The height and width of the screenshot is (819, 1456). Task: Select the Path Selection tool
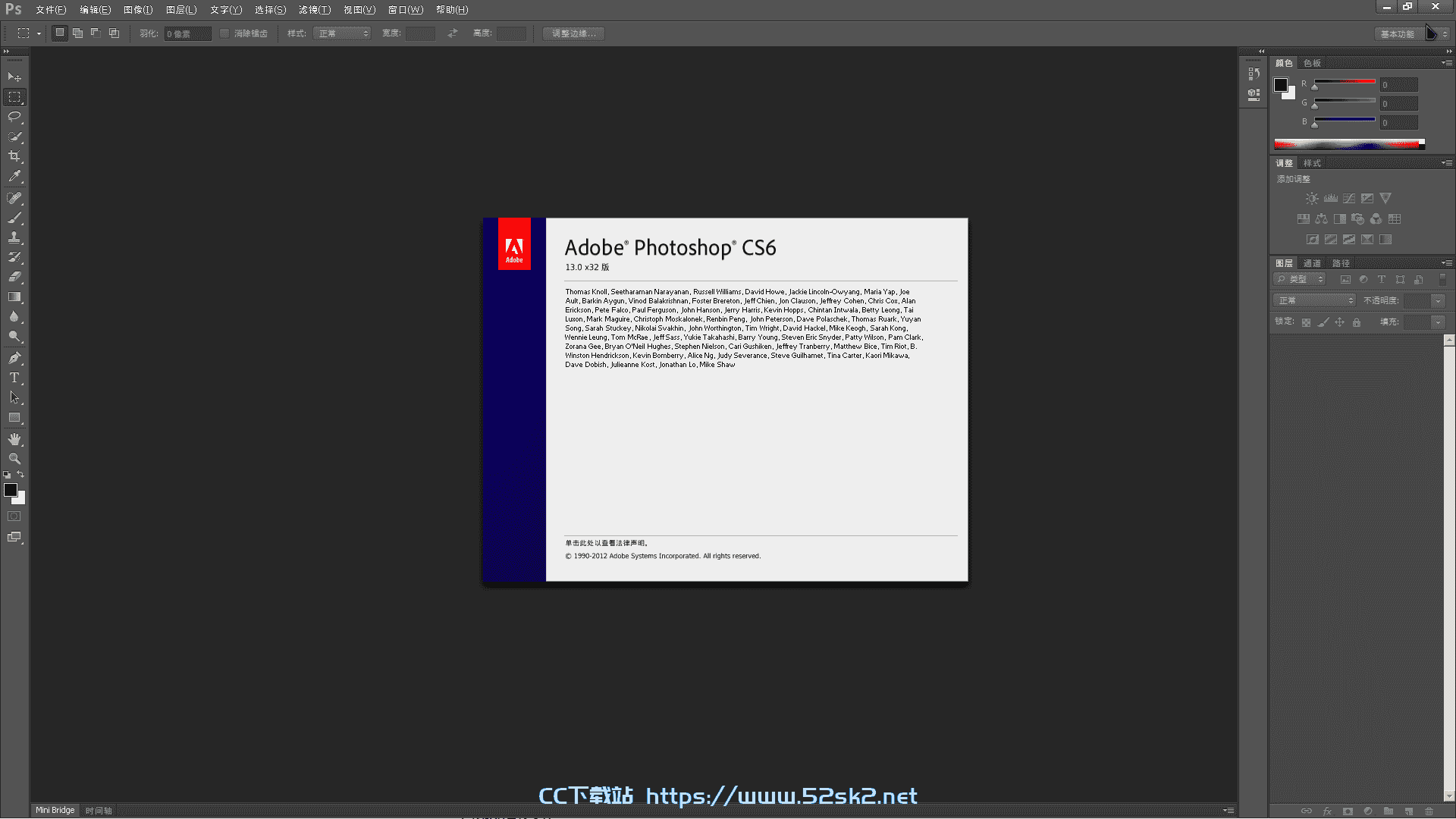pos(14,397)
